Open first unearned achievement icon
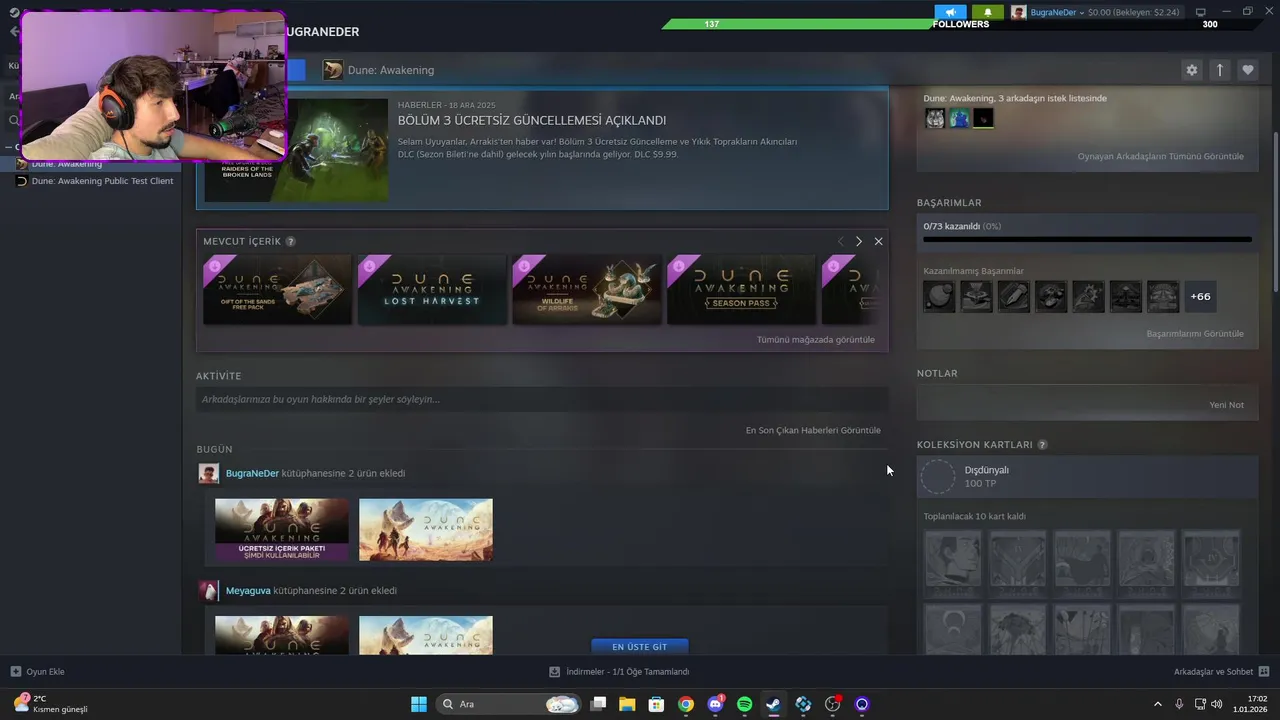 [939, 296]
